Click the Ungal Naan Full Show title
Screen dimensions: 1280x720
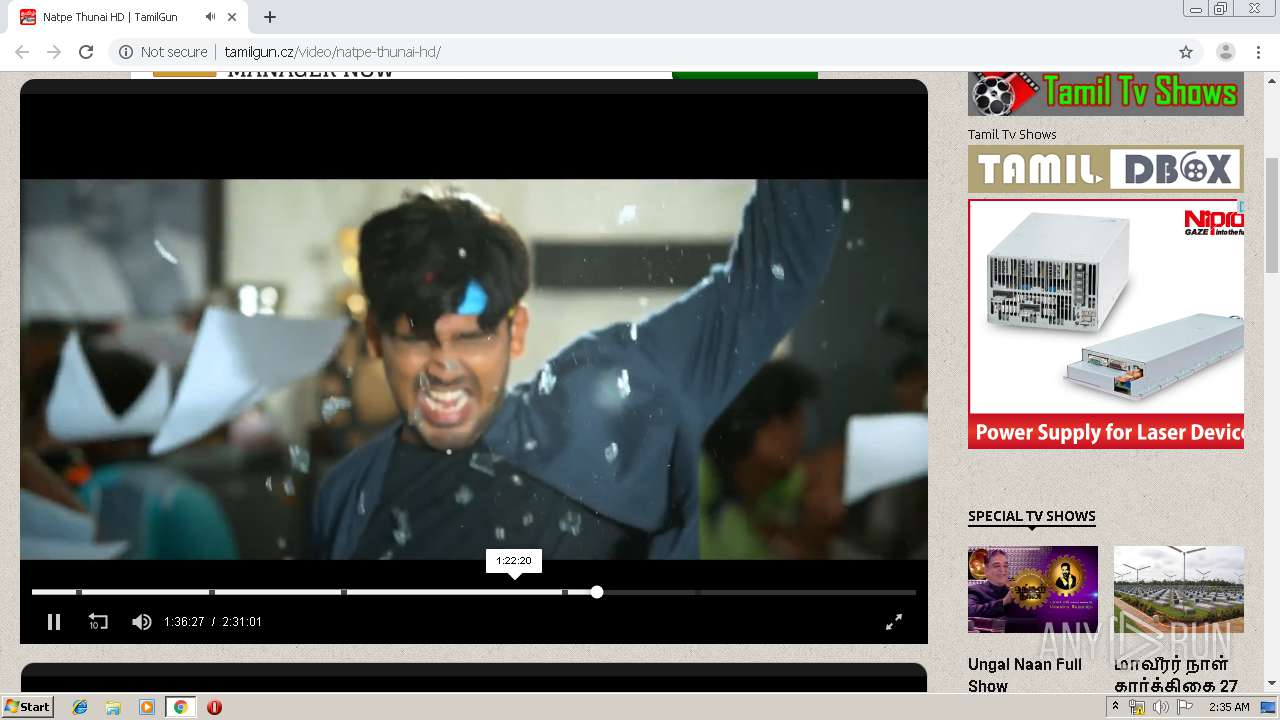pyautogui.click(x=1025, y=675)
